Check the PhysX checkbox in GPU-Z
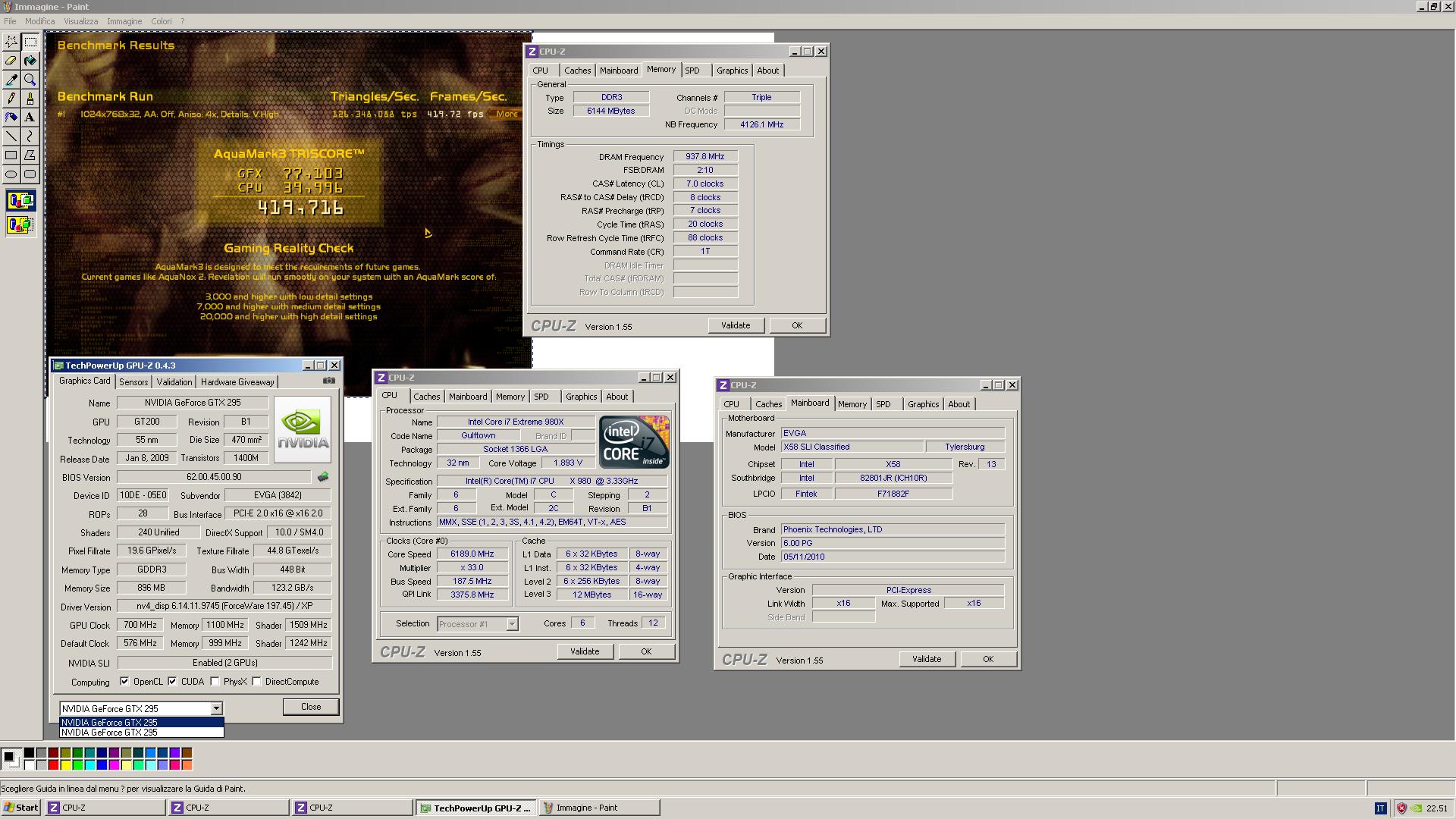The image size is (1456, 819). tap(215, 682)
